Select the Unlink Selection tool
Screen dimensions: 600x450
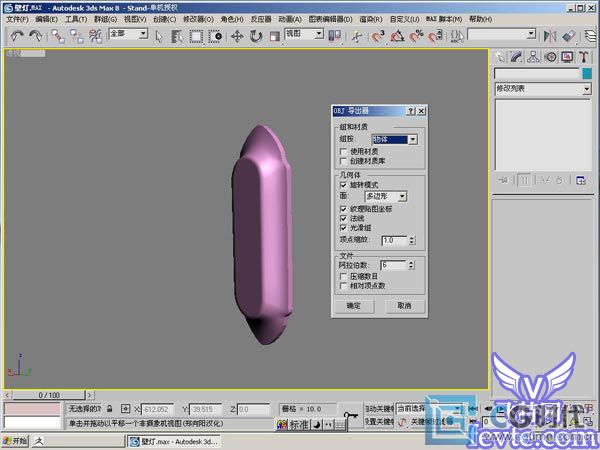coord(77,36)
